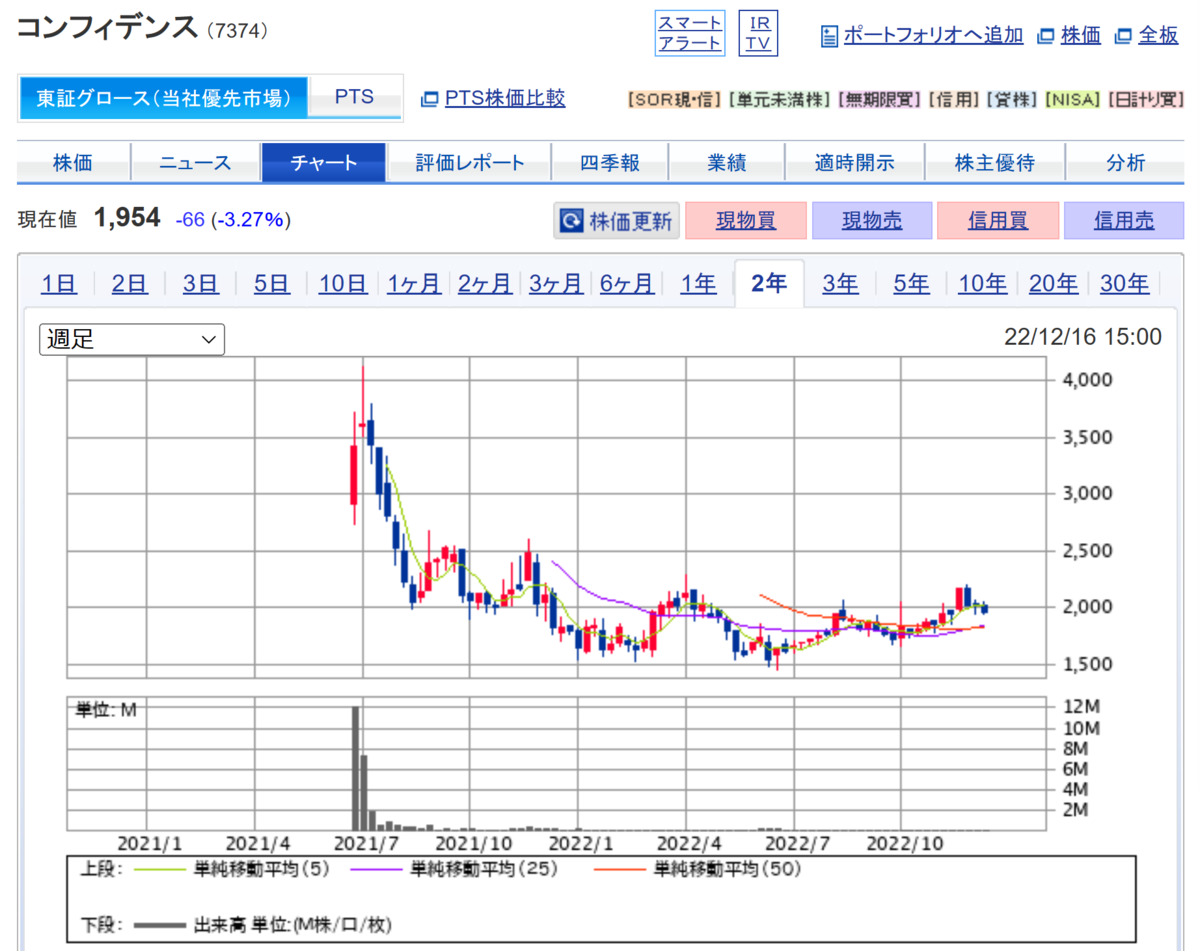Switch to 分析 tab

(1126, 163)
